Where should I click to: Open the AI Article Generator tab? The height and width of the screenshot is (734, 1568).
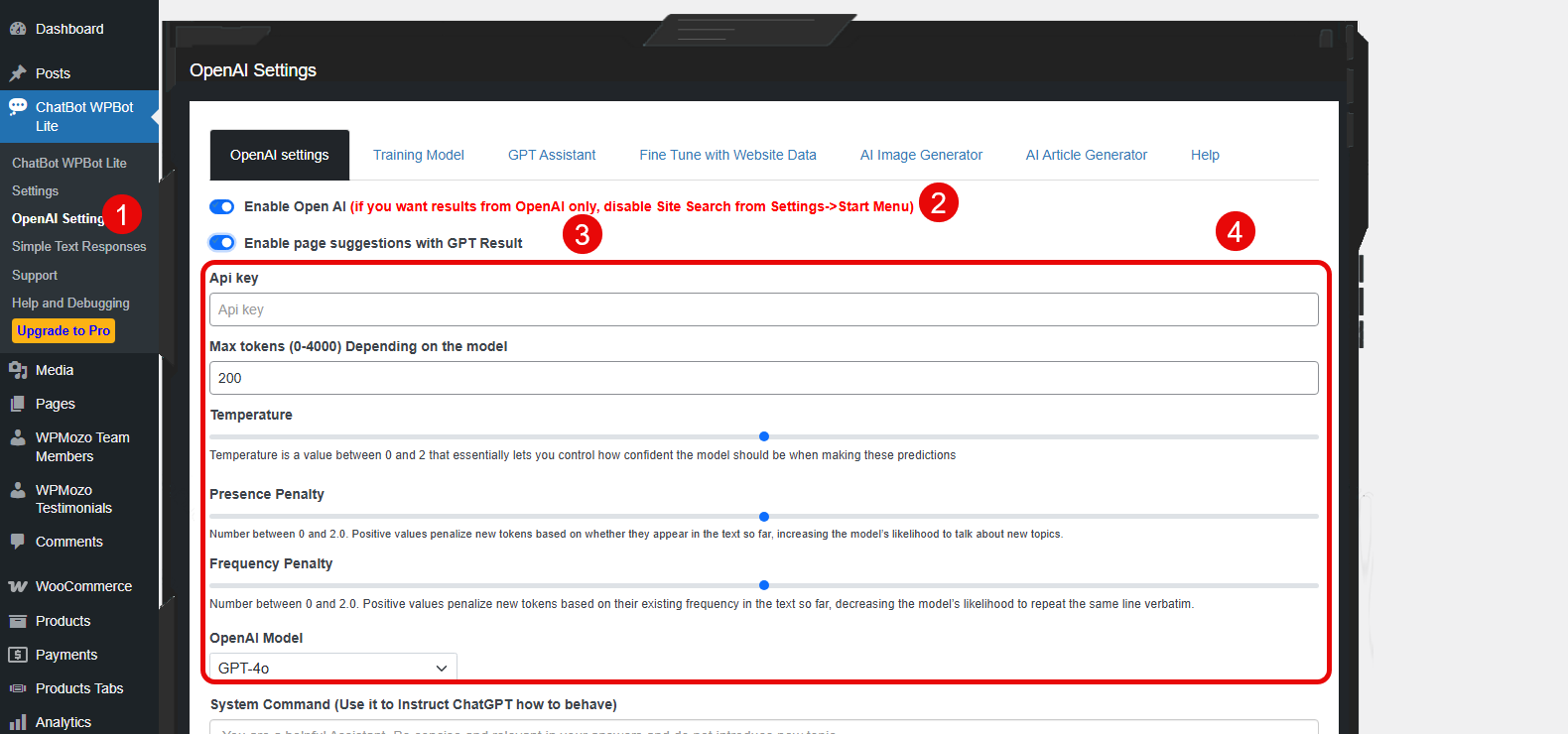pos(1087,155)
